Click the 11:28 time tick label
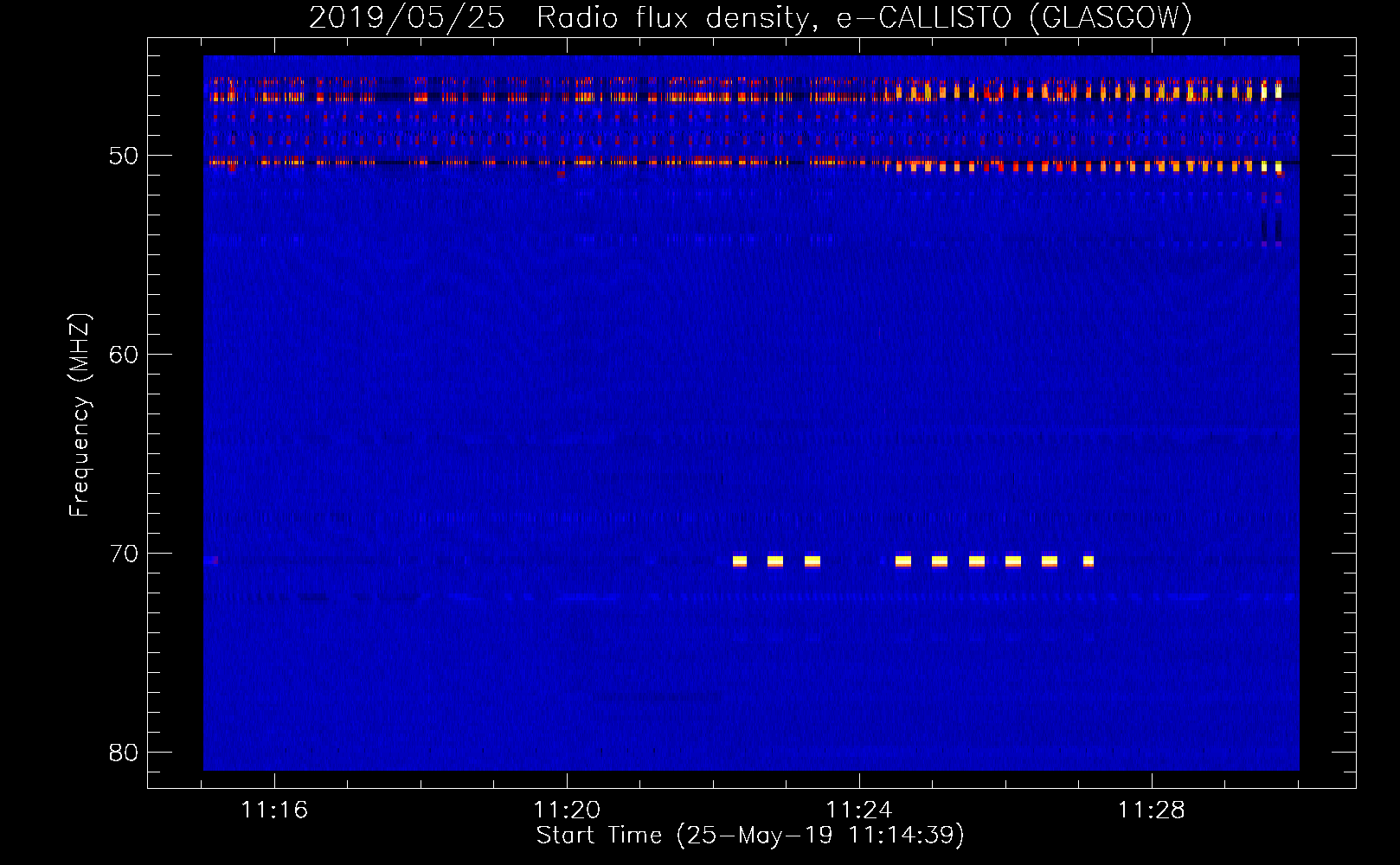Image resolution: width=1400 pixels, height=865 pixels. pos(1152,811)
